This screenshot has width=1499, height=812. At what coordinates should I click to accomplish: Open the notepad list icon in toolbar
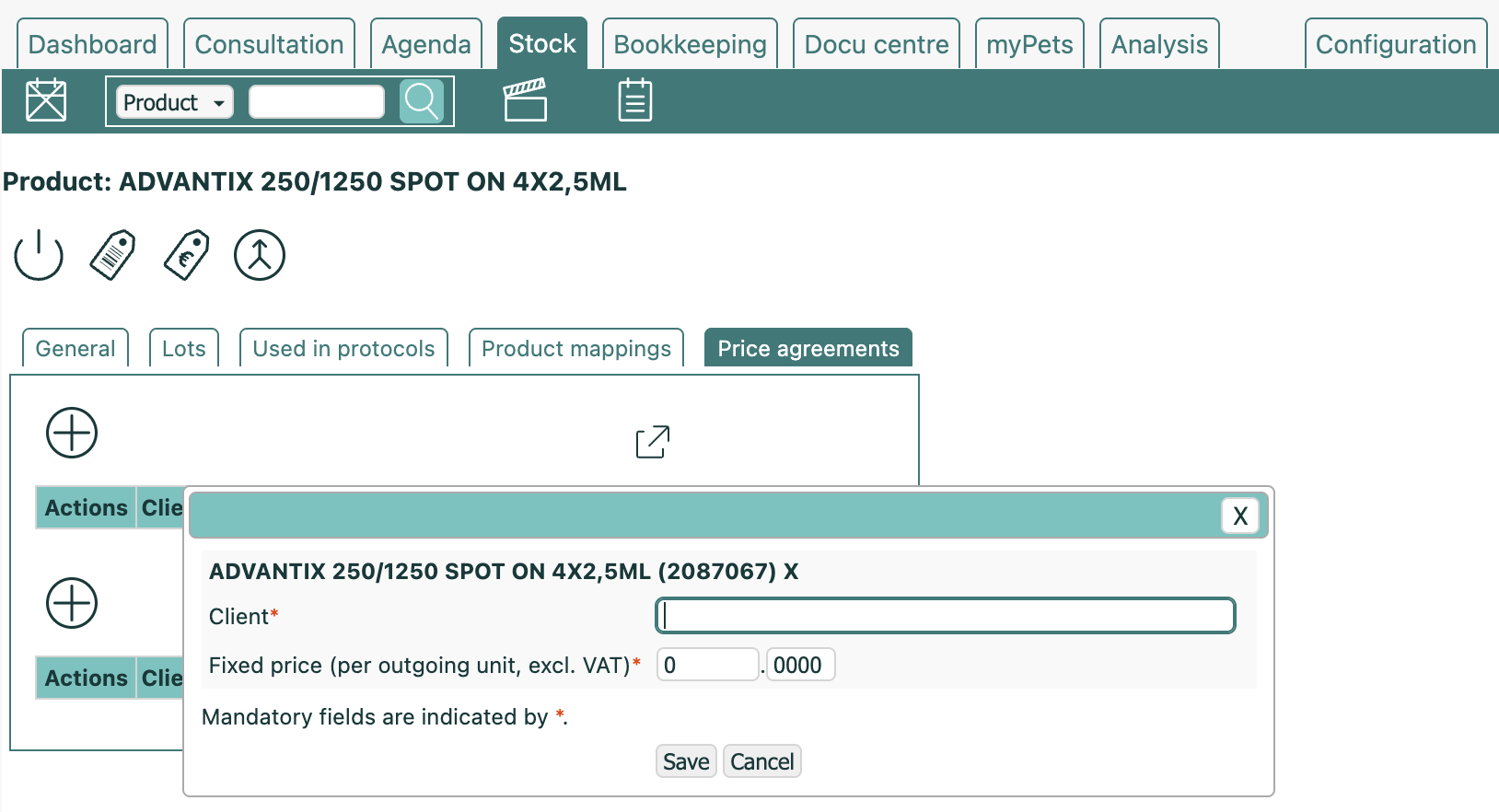click(635, 100)
